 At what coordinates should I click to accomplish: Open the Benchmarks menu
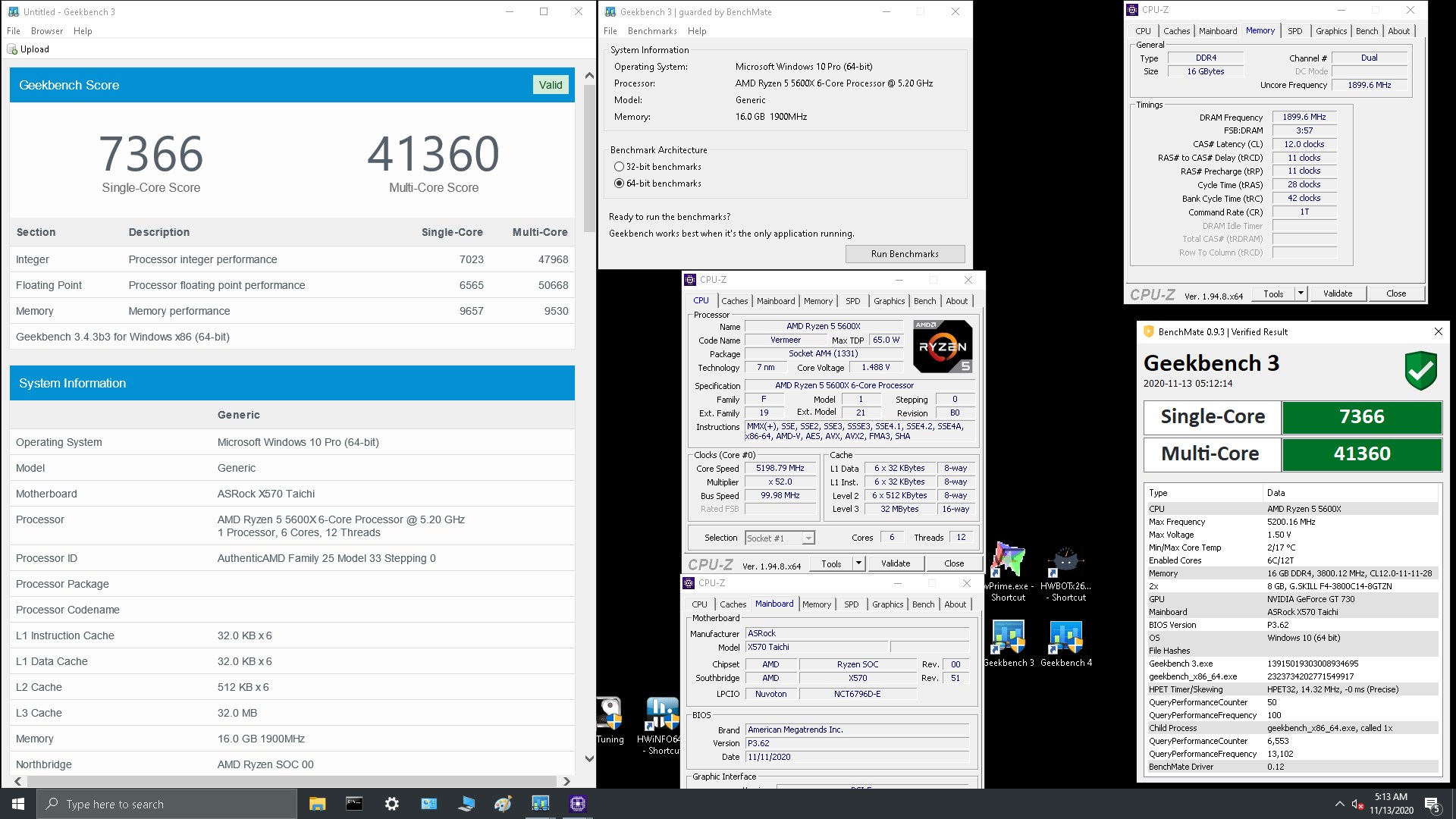[x=652, y=31]
